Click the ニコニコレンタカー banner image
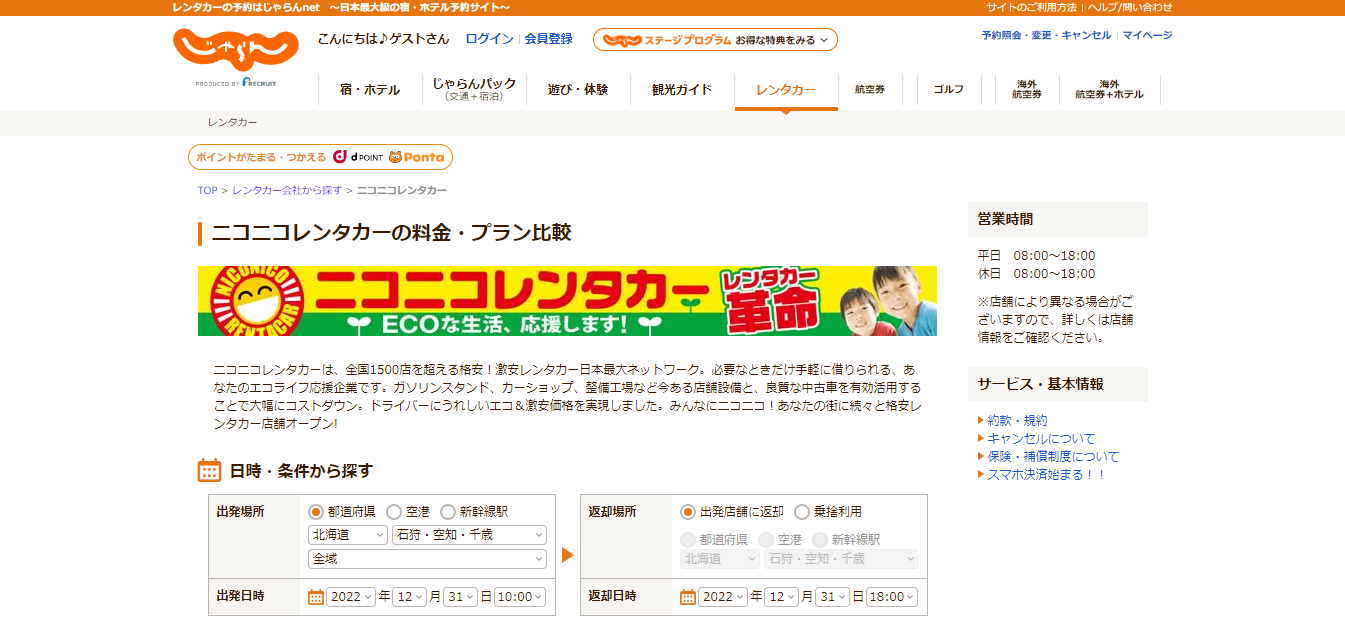The width and height of the screenshot is (1345, 620). click(x=567, y=301)
